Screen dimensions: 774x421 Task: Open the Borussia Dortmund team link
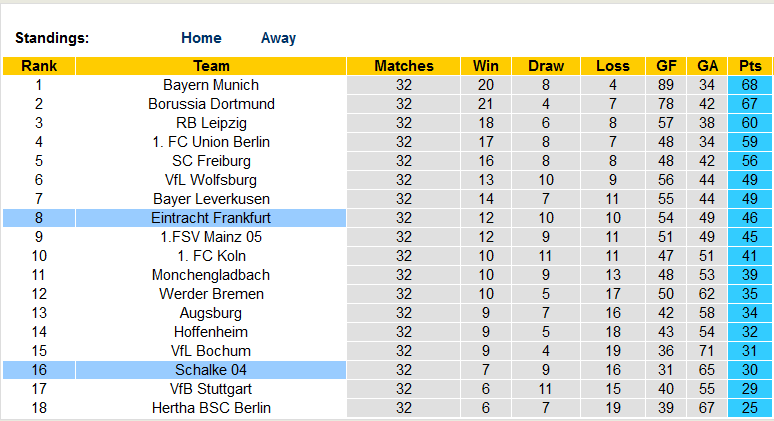(x=211, y=104)
